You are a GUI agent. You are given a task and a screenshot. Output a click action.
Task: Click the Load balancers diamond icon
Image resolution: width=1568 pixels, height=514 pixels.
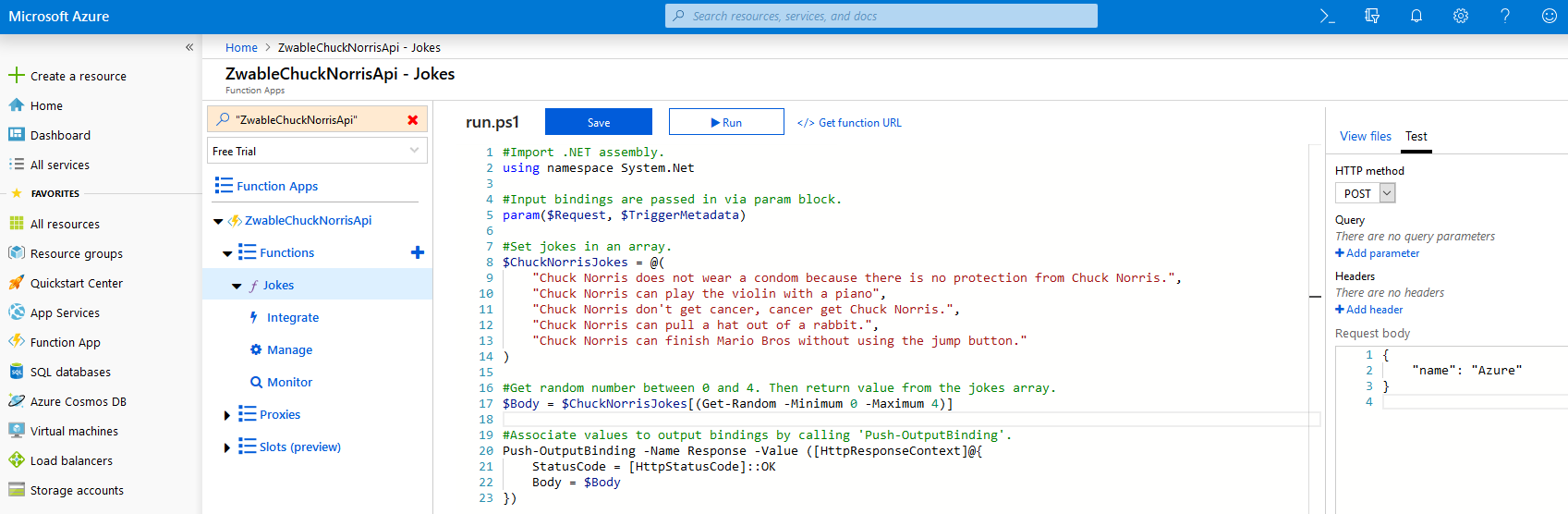coord(17,459)
